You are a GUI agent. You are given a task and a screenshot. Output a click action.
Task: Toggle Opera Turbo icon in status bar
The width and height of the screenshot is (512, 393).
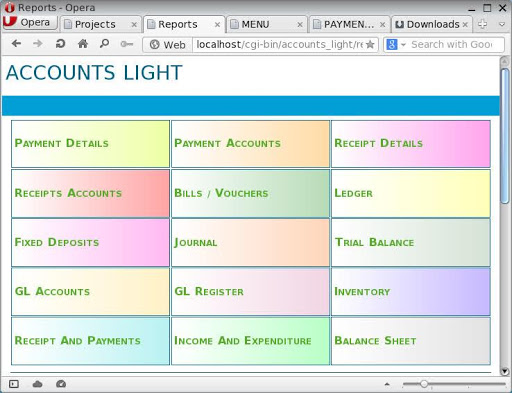click(61, 384)
